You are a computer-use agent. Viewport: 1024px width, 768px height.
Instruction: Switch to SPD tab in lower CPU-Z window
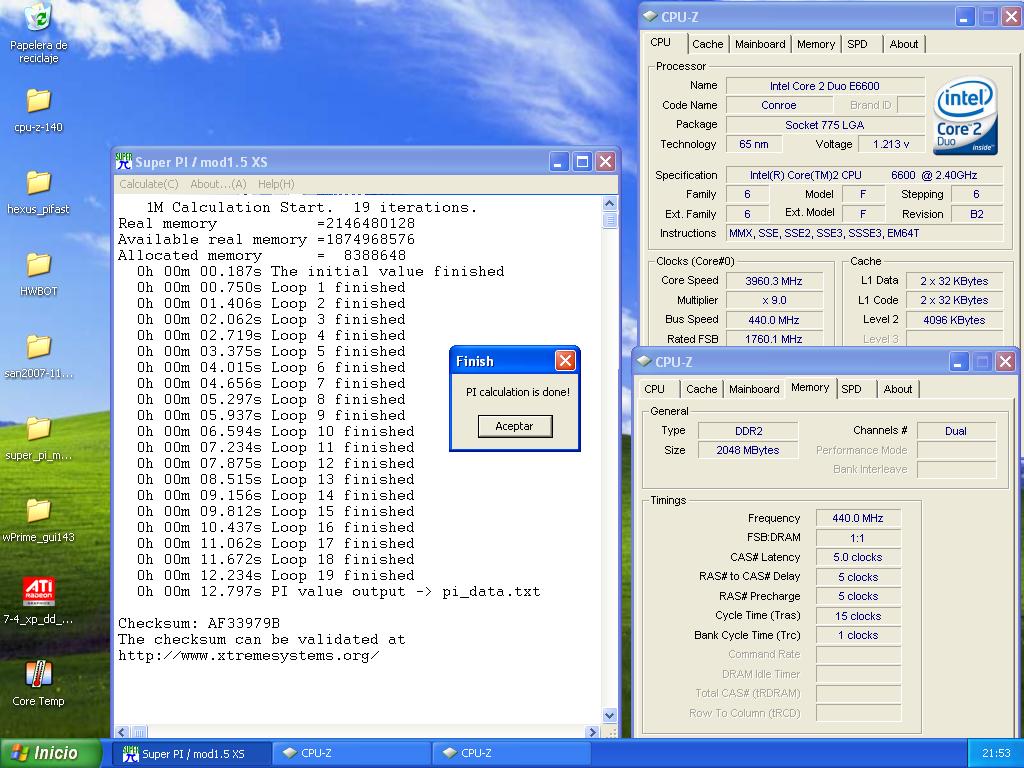tap(852, 389)
